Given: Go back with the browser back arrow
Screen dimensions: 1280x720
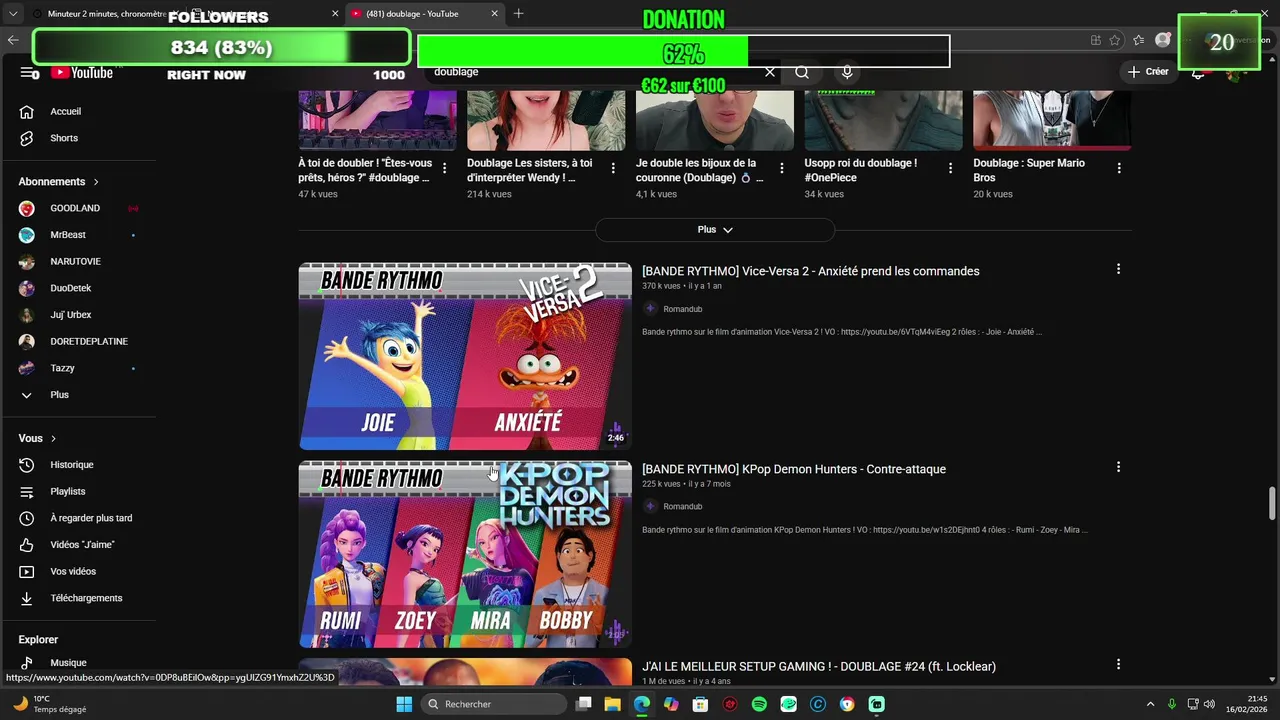Looking at the screenshot, I should click(x=13, y=40).
